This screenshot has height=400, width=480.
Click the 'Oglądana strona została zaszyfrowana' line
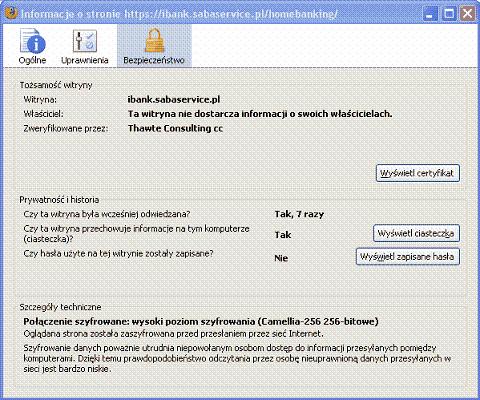(173, 334)
